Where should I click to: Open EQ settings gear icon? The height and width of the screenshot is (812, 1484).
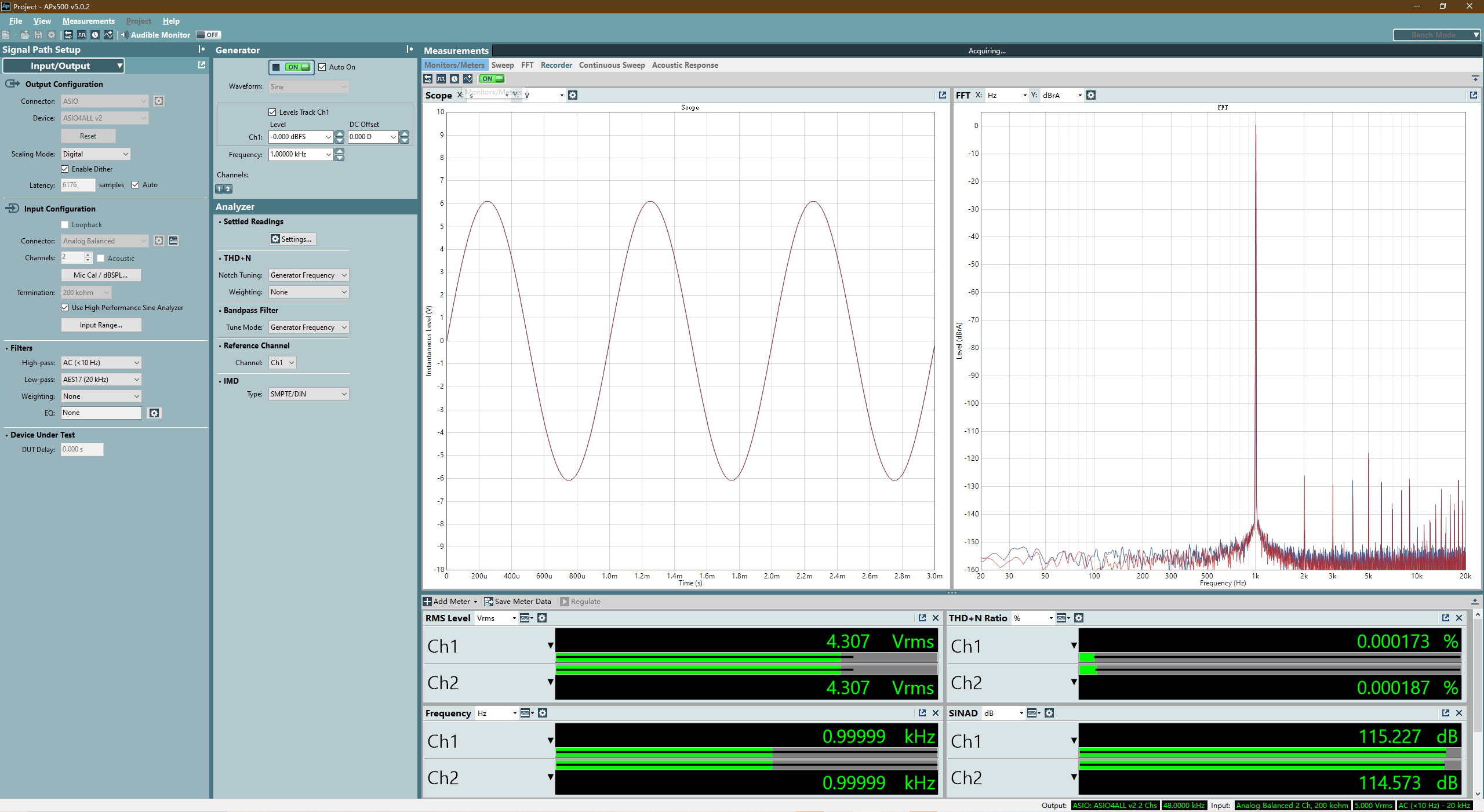[154, 413]
